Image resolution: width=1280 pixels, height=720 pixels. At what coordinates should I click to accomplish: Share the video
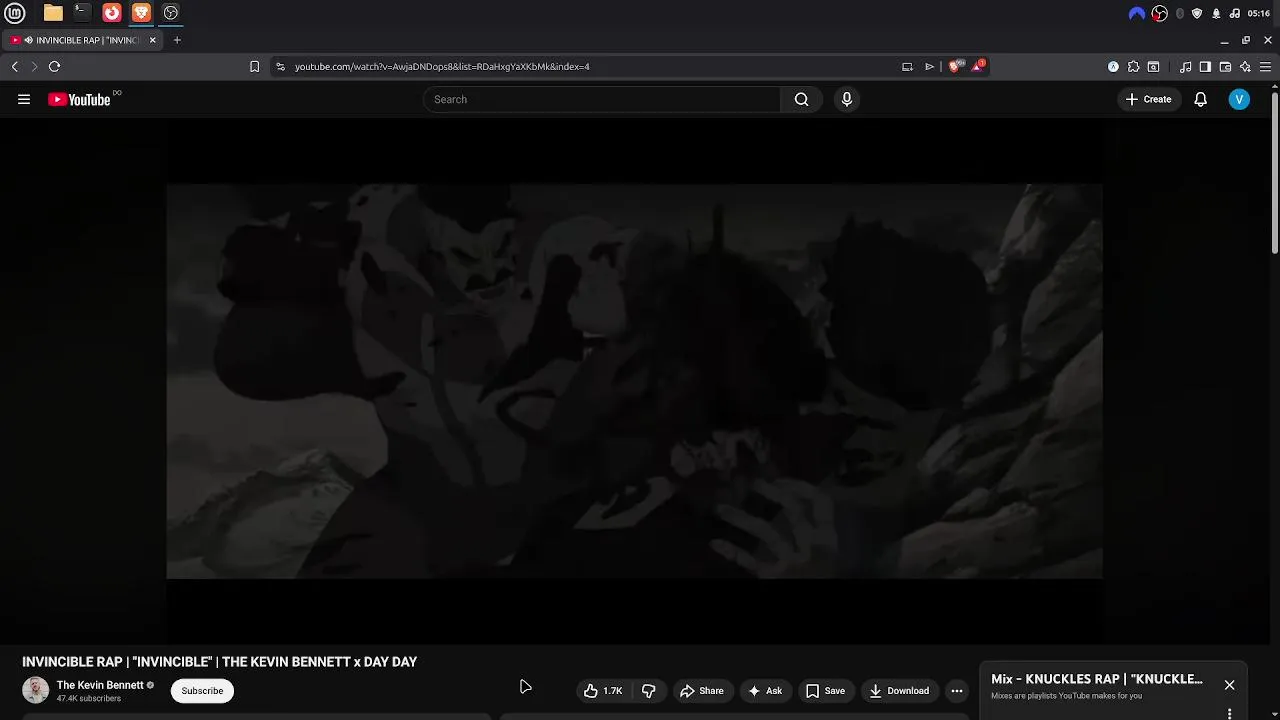pos(701,691)
